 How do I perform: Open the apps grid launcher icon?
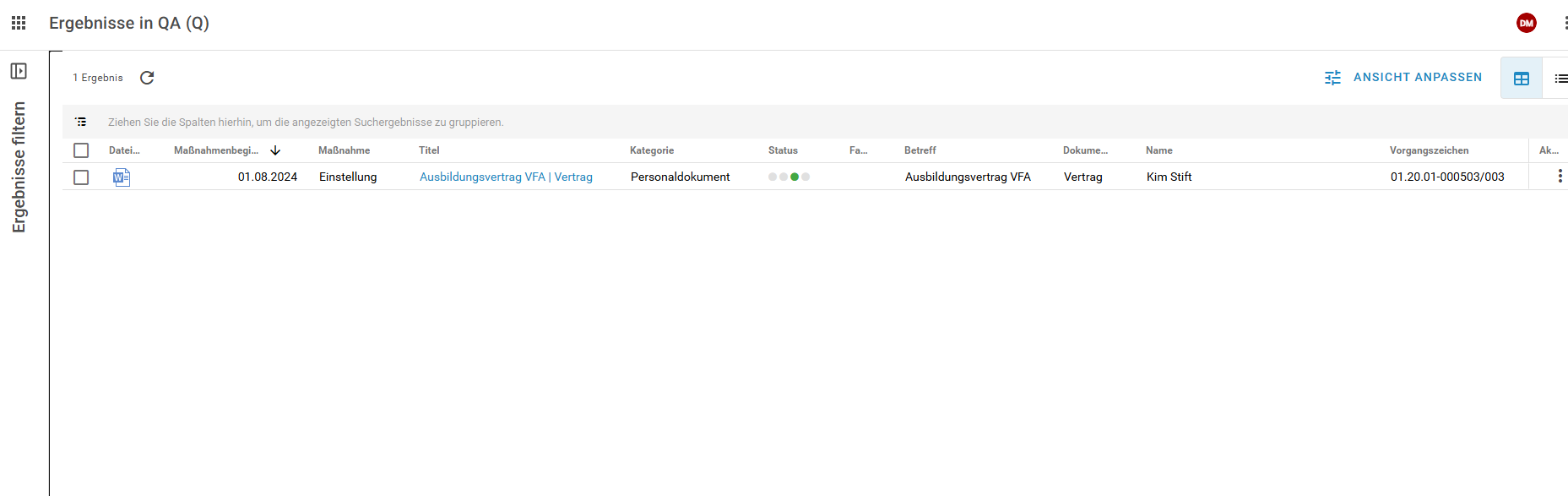[x=19, y=23]
